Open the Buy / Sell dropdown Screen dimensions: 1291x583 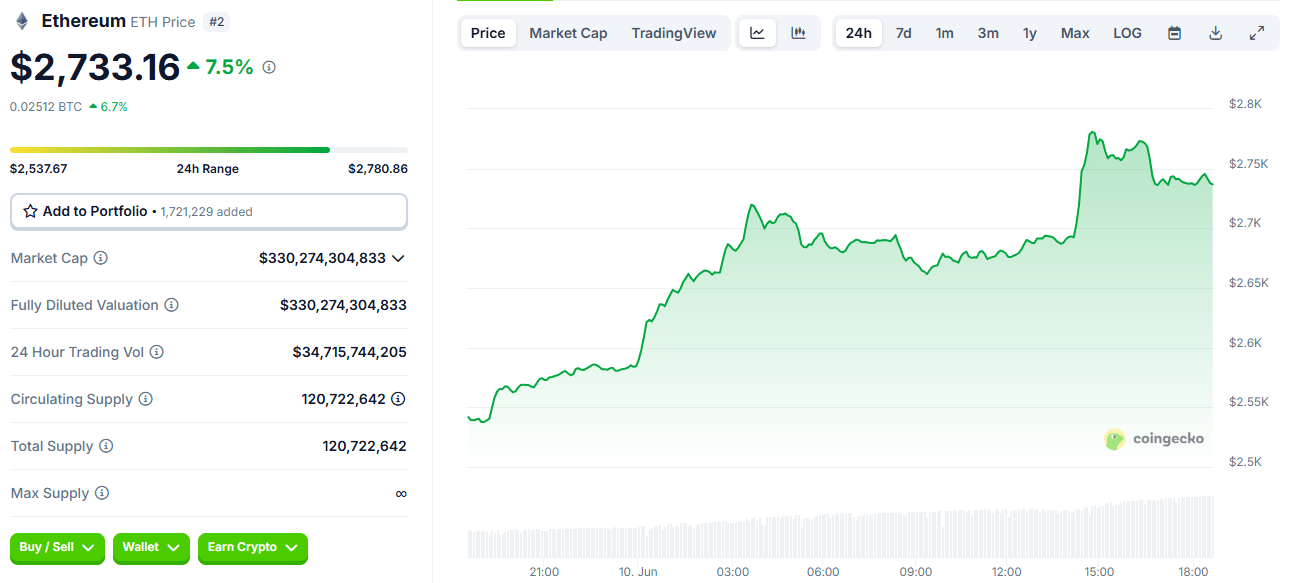(57, 547)
